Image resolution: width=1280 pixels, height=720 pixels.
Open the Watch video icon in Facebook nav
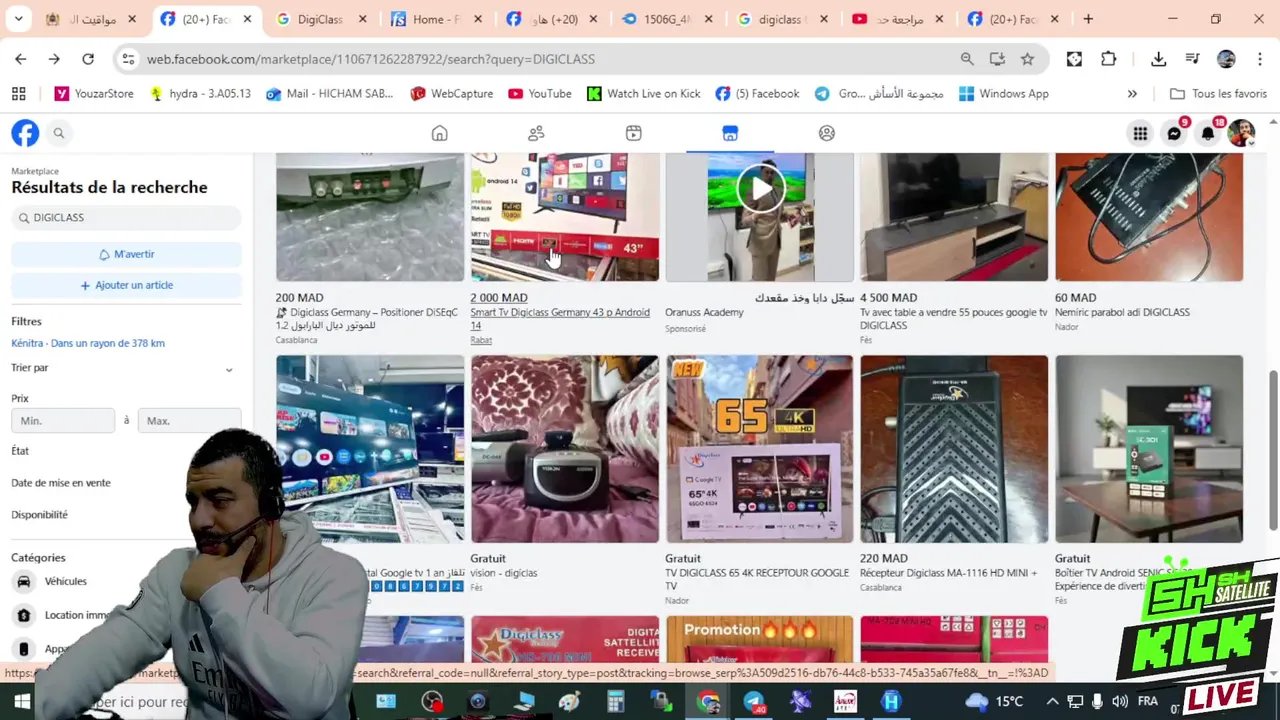click(633, 133)
